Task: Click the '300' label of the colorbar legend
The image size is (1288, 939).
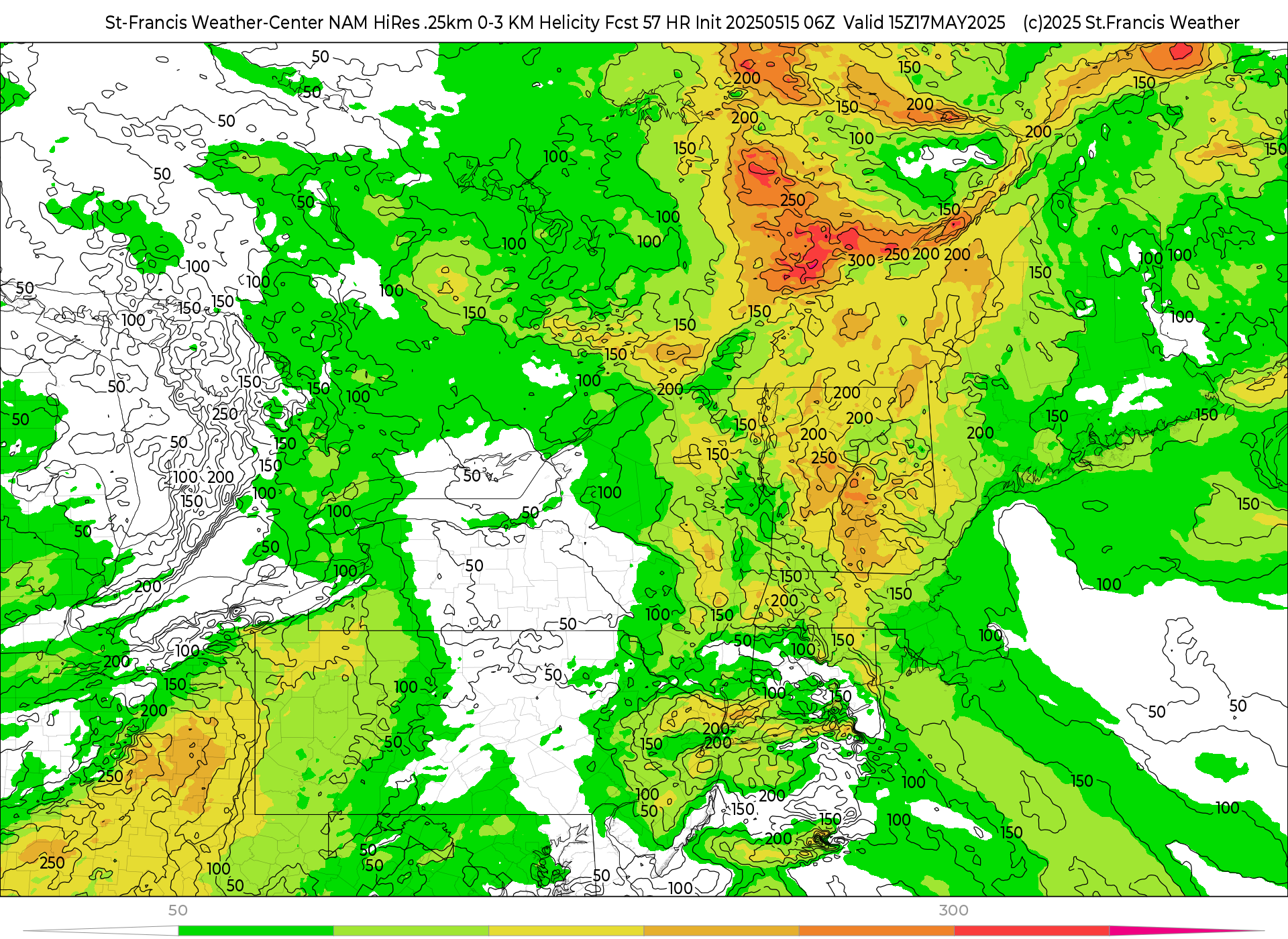Action: click(x=953, y=911)
